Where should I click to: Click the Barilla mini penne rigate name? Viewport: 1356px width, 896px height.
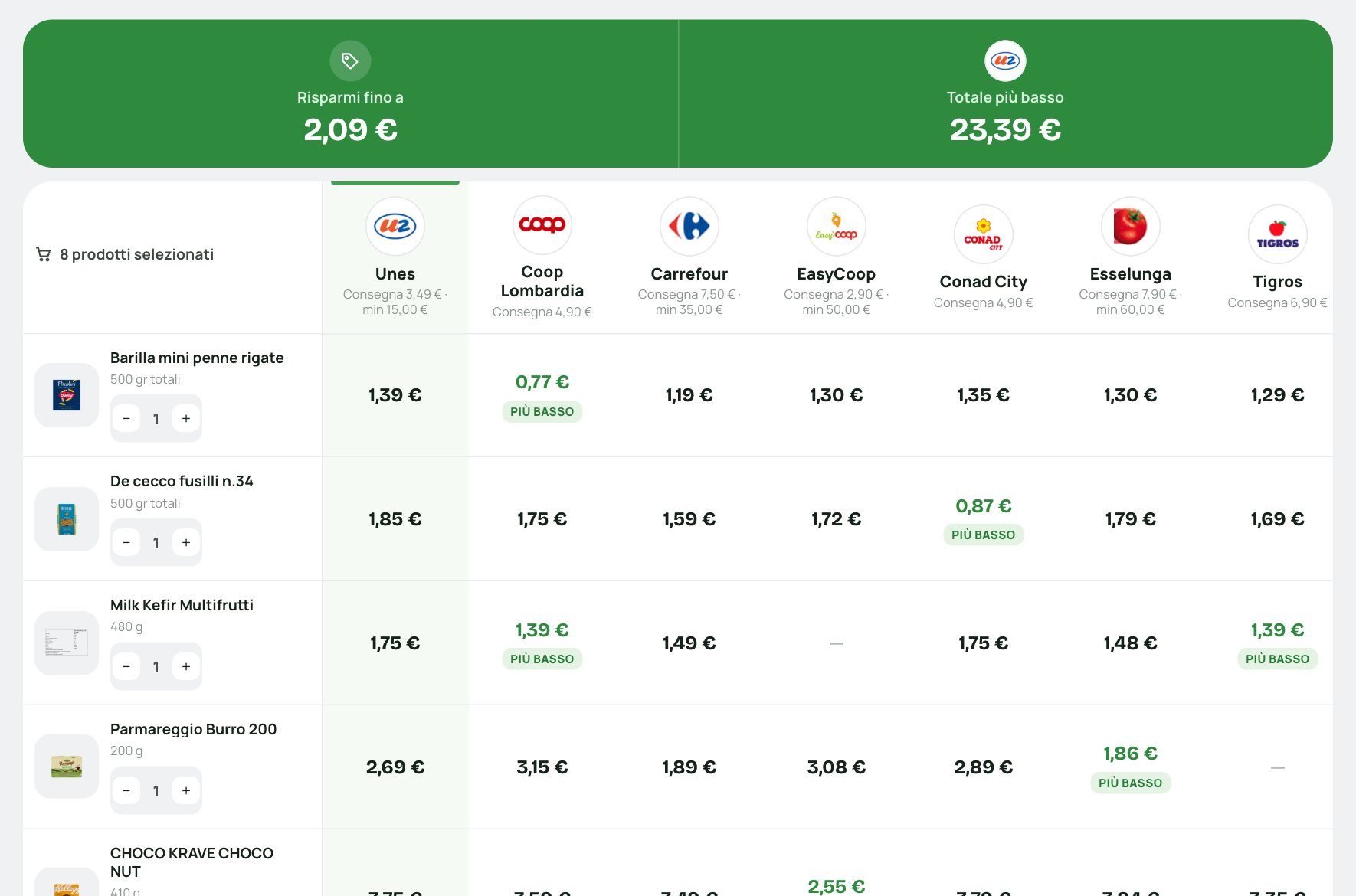pos(197,358)
